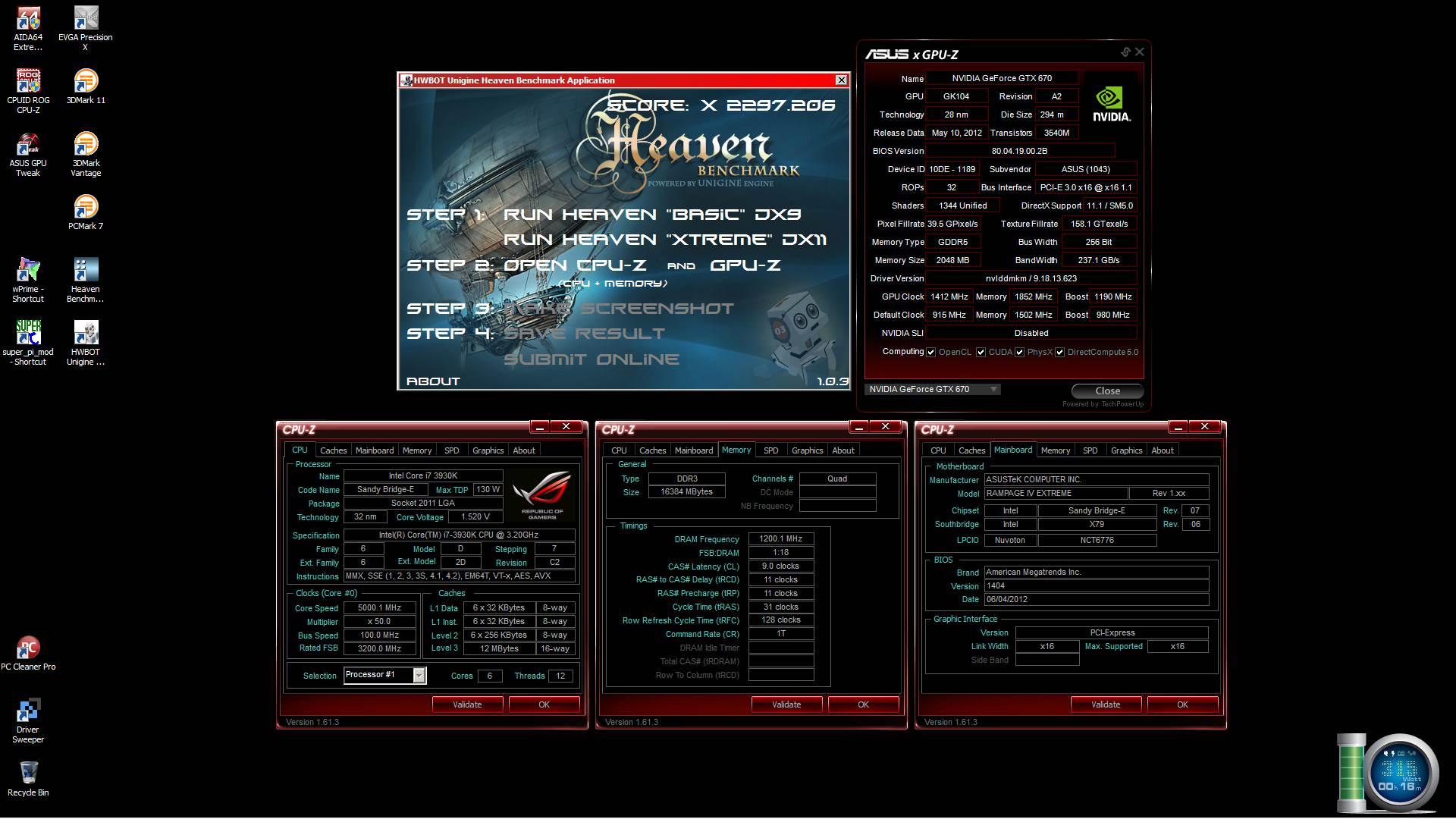Click Submit Online step
The image size is (1456, 819).
(591, 359)
